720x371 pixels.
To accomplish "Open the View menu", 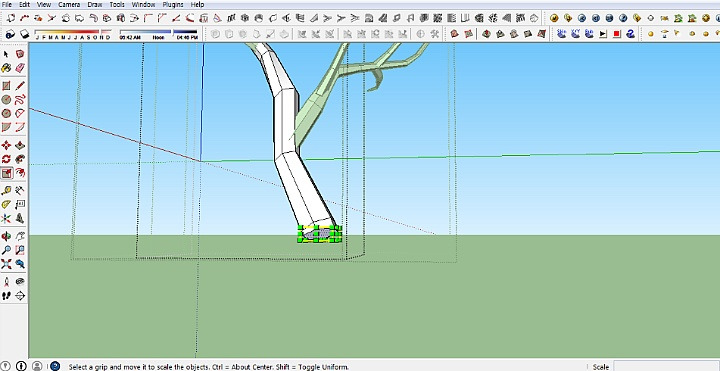I will coord(44,5).
